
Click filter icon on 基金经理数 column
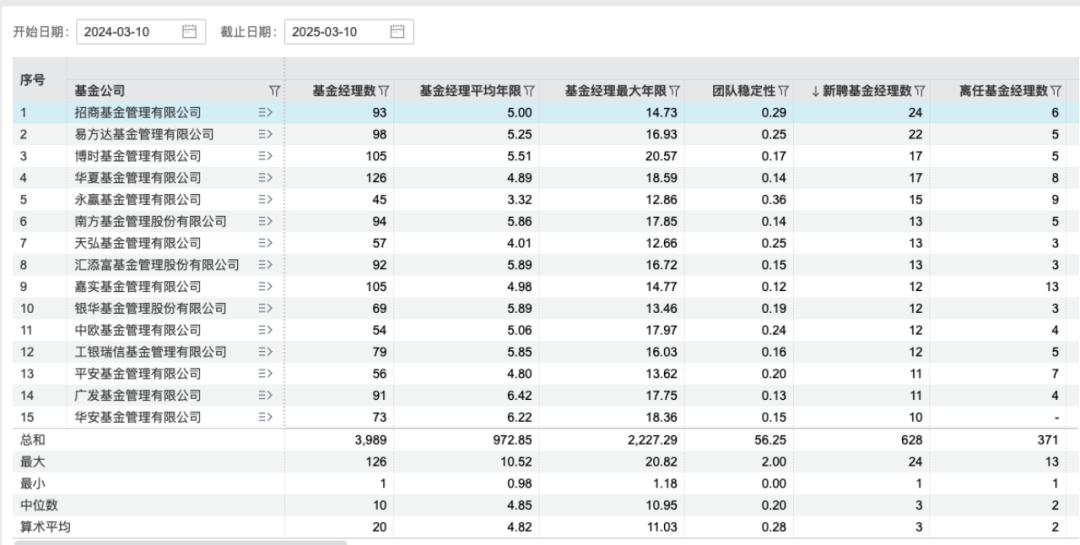pyautogui.click(x=384, y=91)
